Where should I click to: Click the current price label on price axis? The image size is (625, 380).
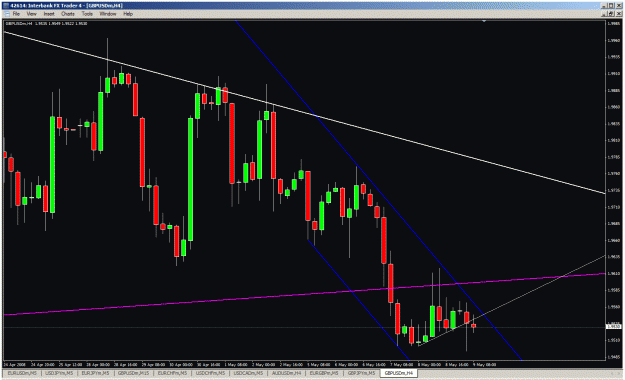point(613,327)
